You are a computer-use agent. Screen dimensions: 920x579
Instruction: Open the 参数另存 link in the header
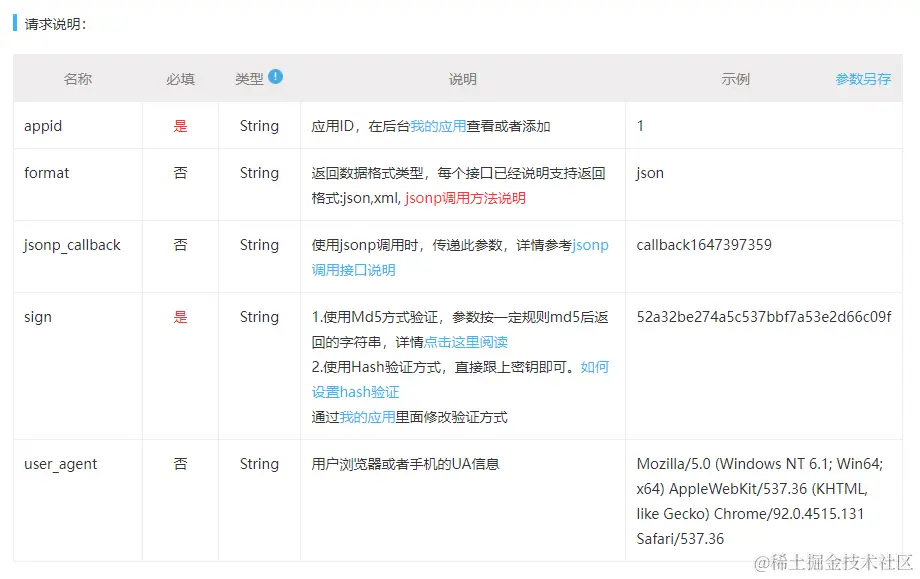863,79
